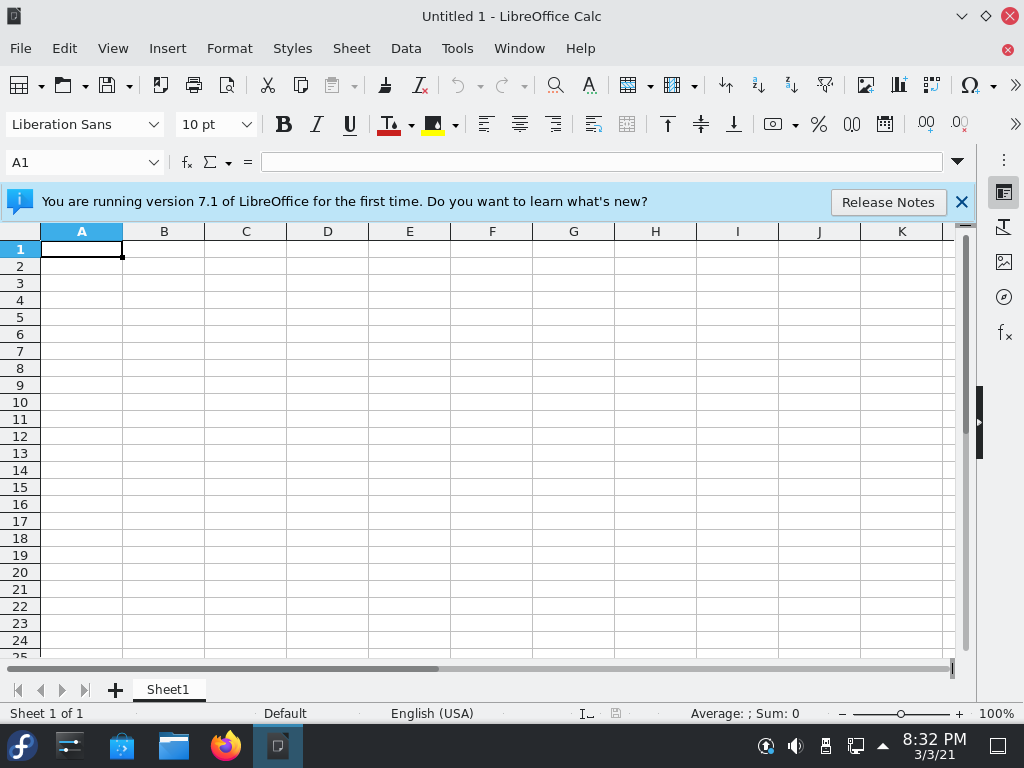This screenshot has height=768, width=1024.
Task: Click the Print icon
Action: (194, 85)
